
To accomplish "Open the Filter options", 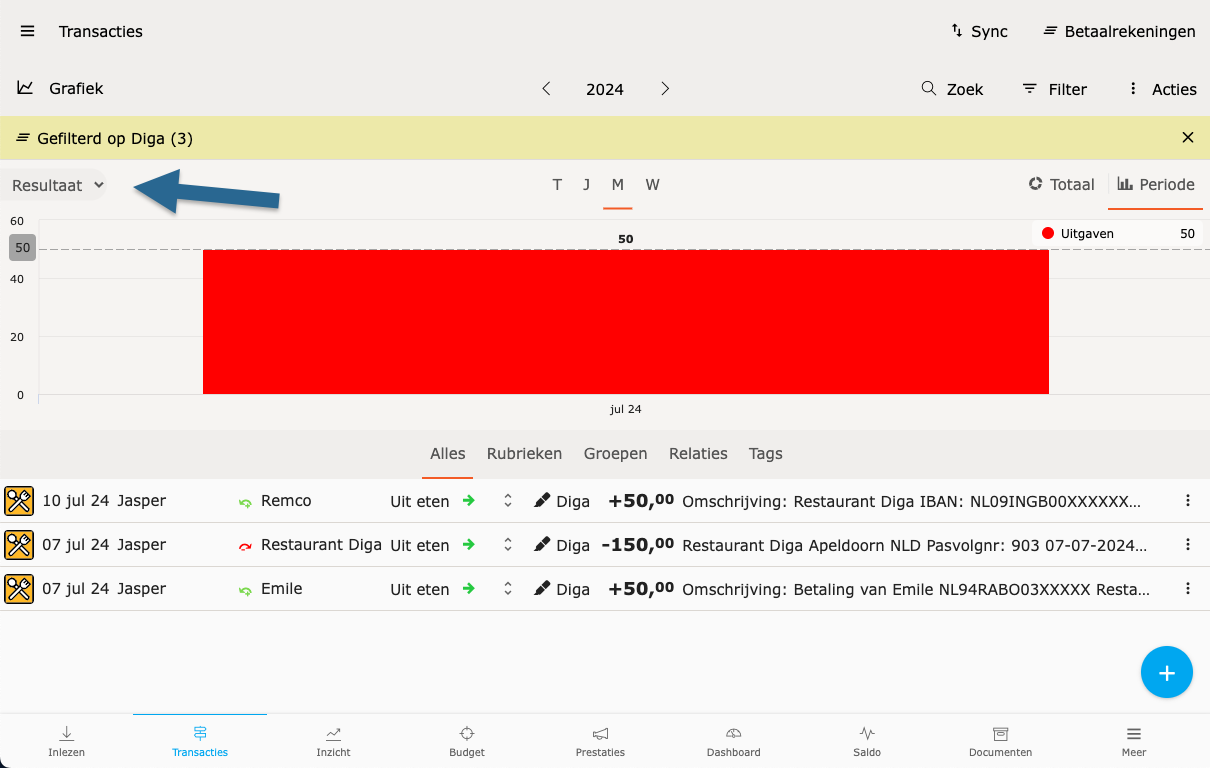I will click(1055, 89).
